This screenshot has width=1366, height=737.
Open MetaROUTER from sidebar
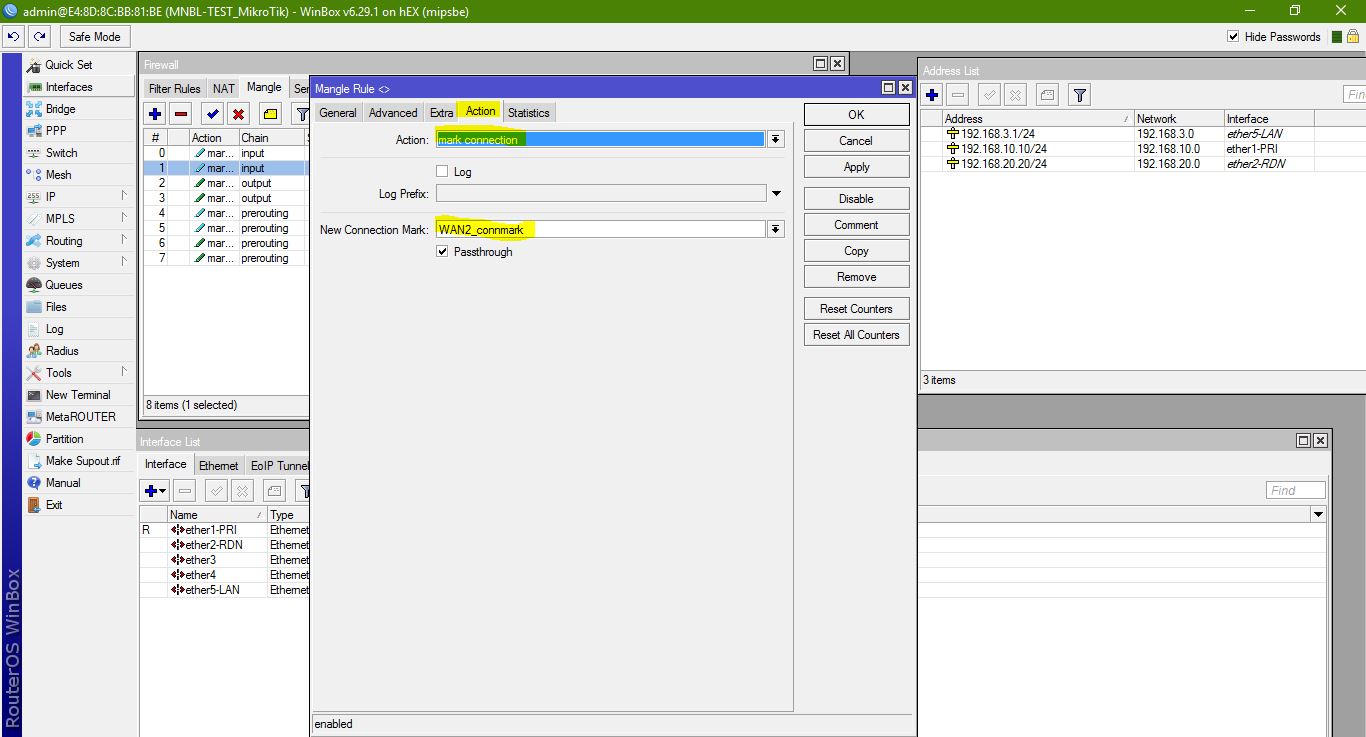[80, 417]
